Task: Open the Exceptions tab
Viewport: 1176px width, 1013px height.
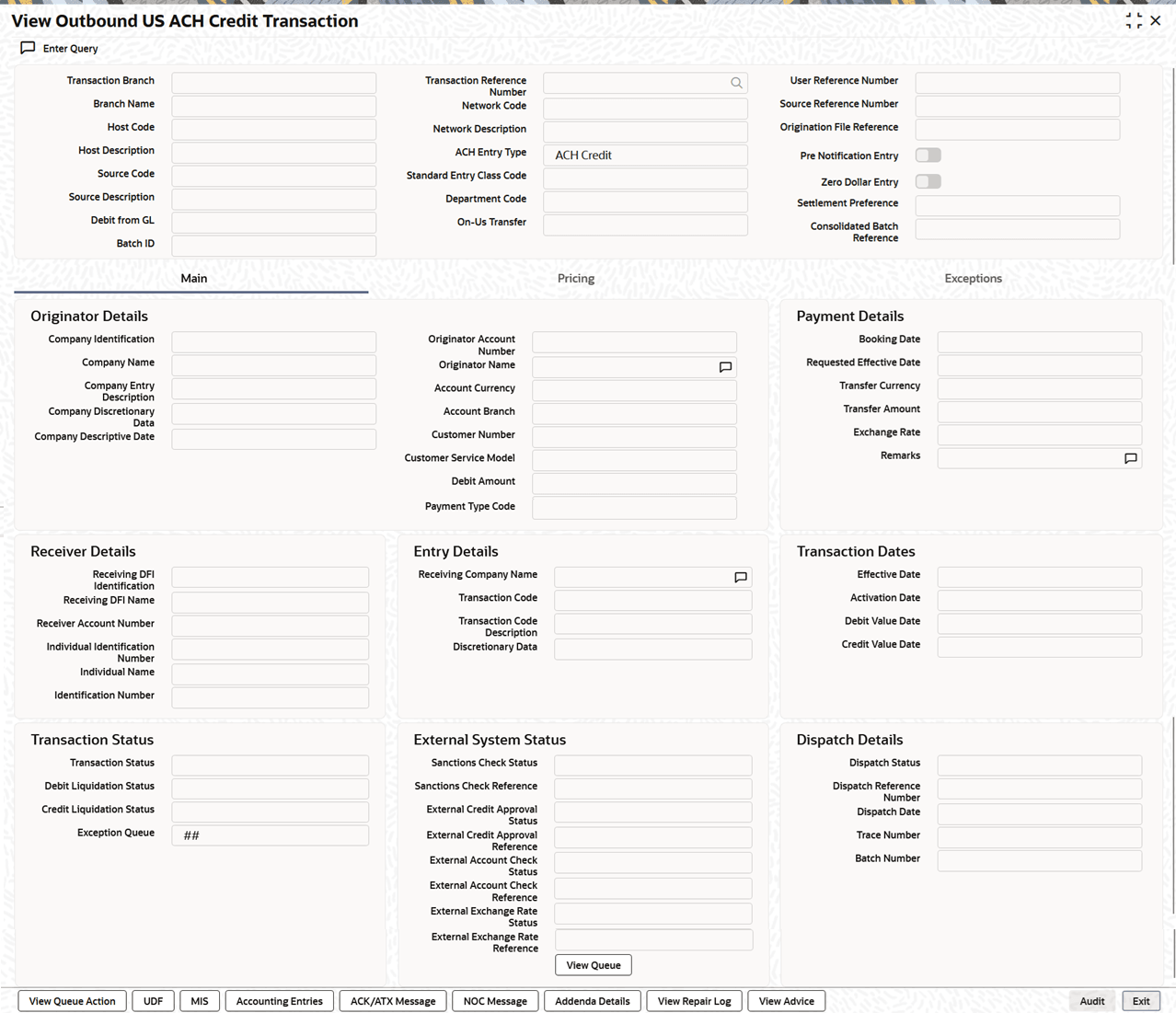Action: (x=973, y=278)
